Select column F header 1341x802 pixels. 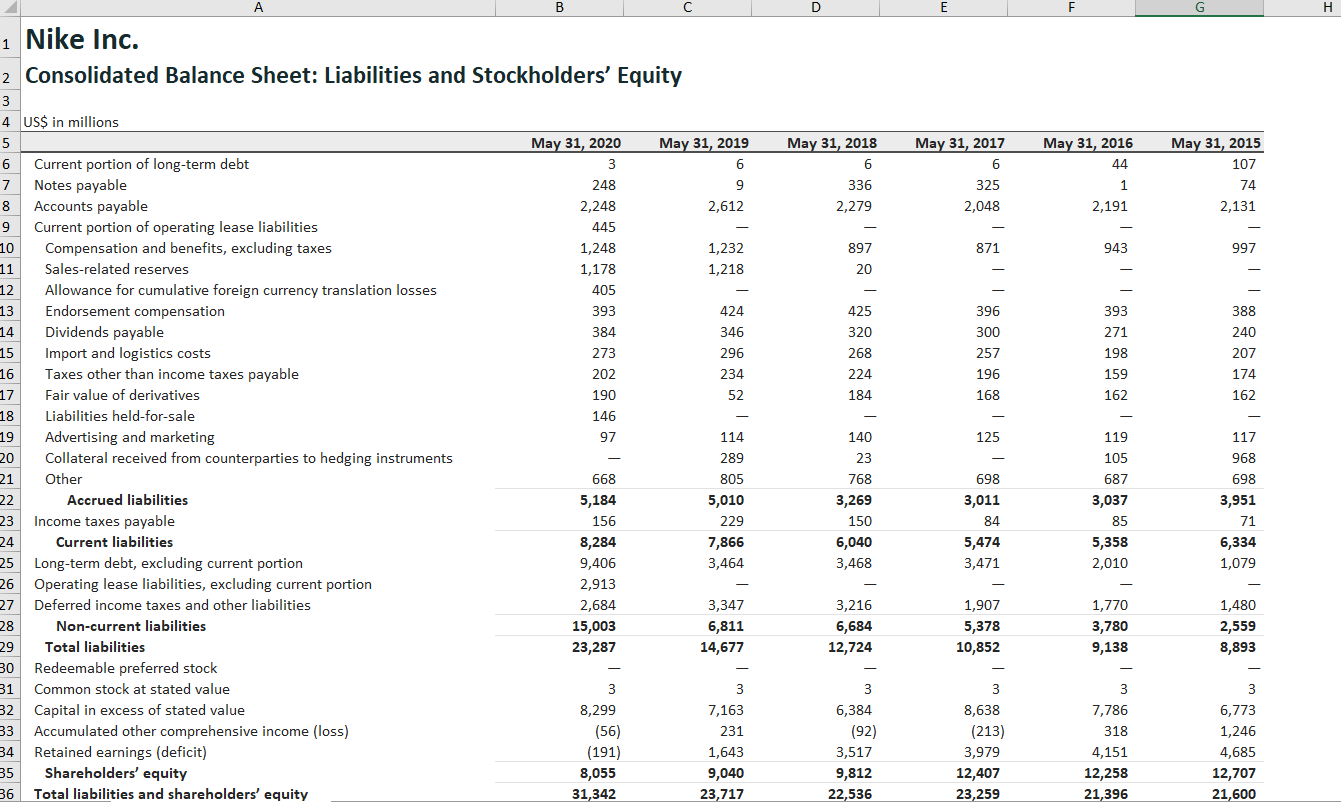(x=1071, y=8)
